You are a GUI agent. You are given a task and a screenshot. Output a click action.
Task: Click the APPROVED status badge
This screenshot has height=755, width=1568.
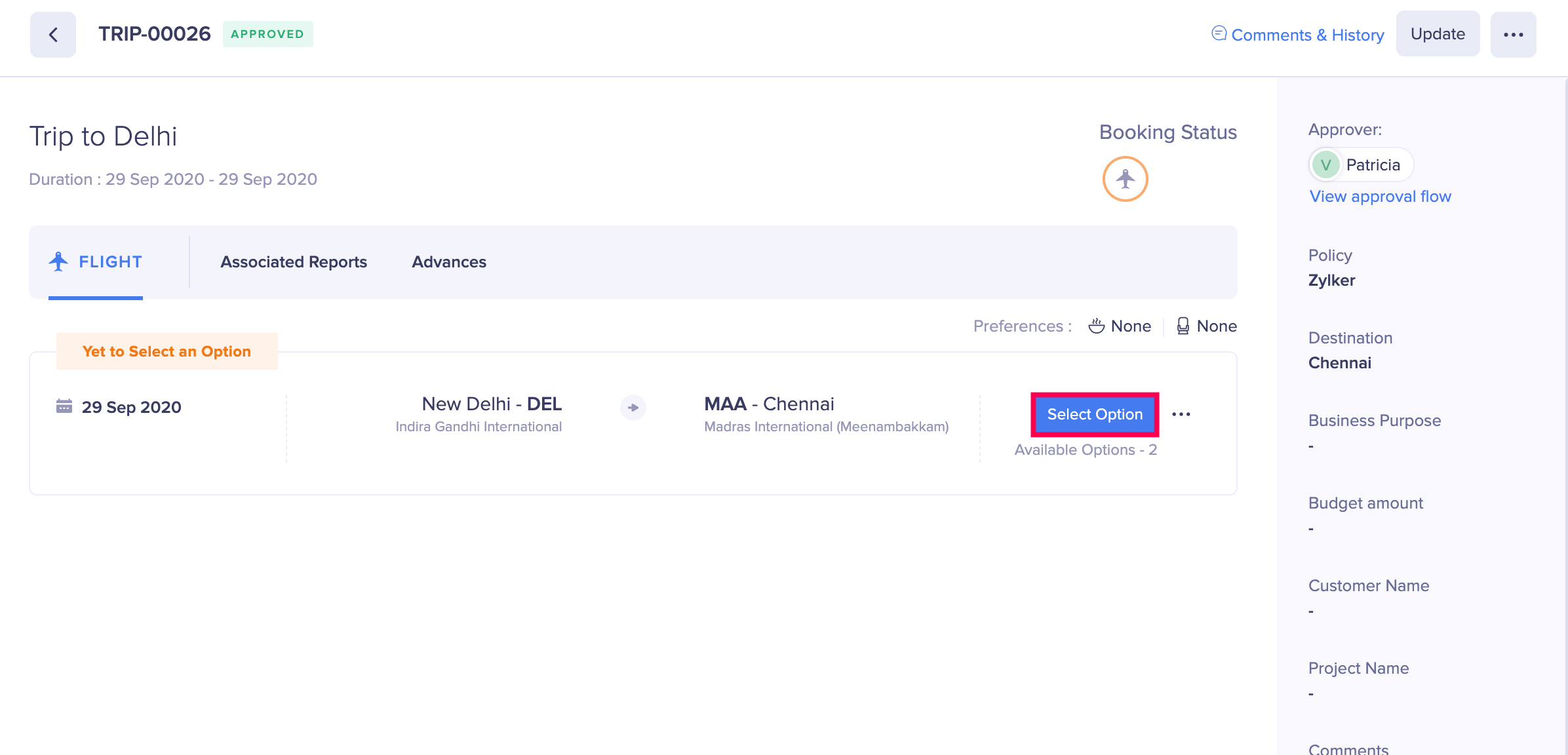point(267,34)
